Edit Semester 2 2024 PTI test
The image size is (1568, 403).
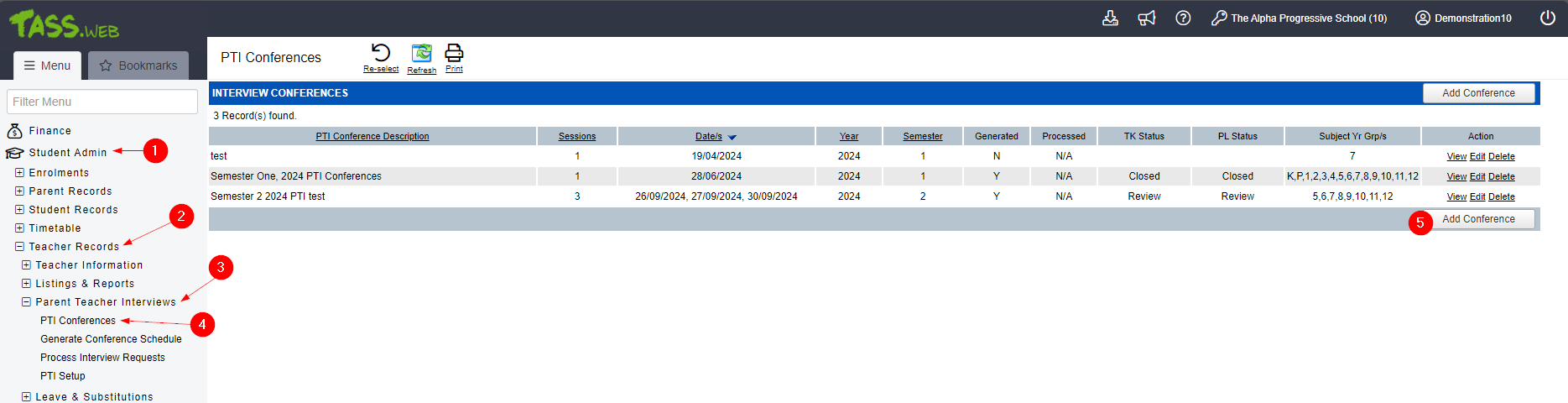(1477, 197)
